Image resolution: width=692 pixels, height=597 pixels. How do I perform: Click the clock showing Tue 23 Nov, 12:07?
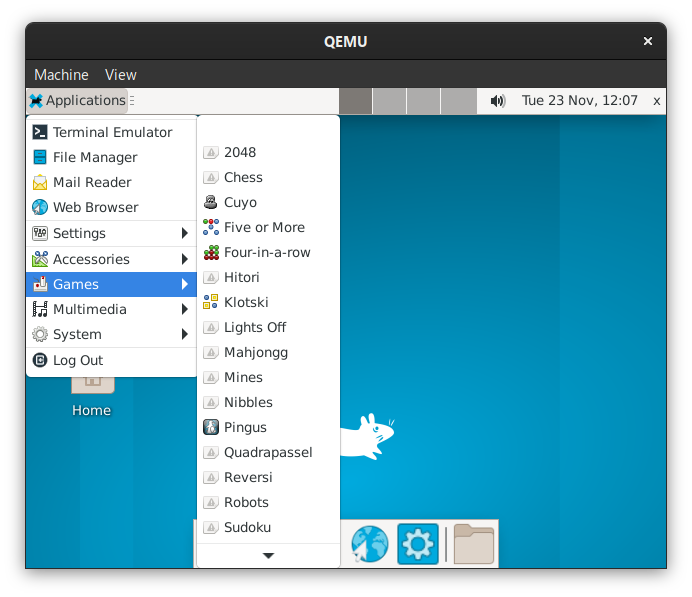pos(580,101)
